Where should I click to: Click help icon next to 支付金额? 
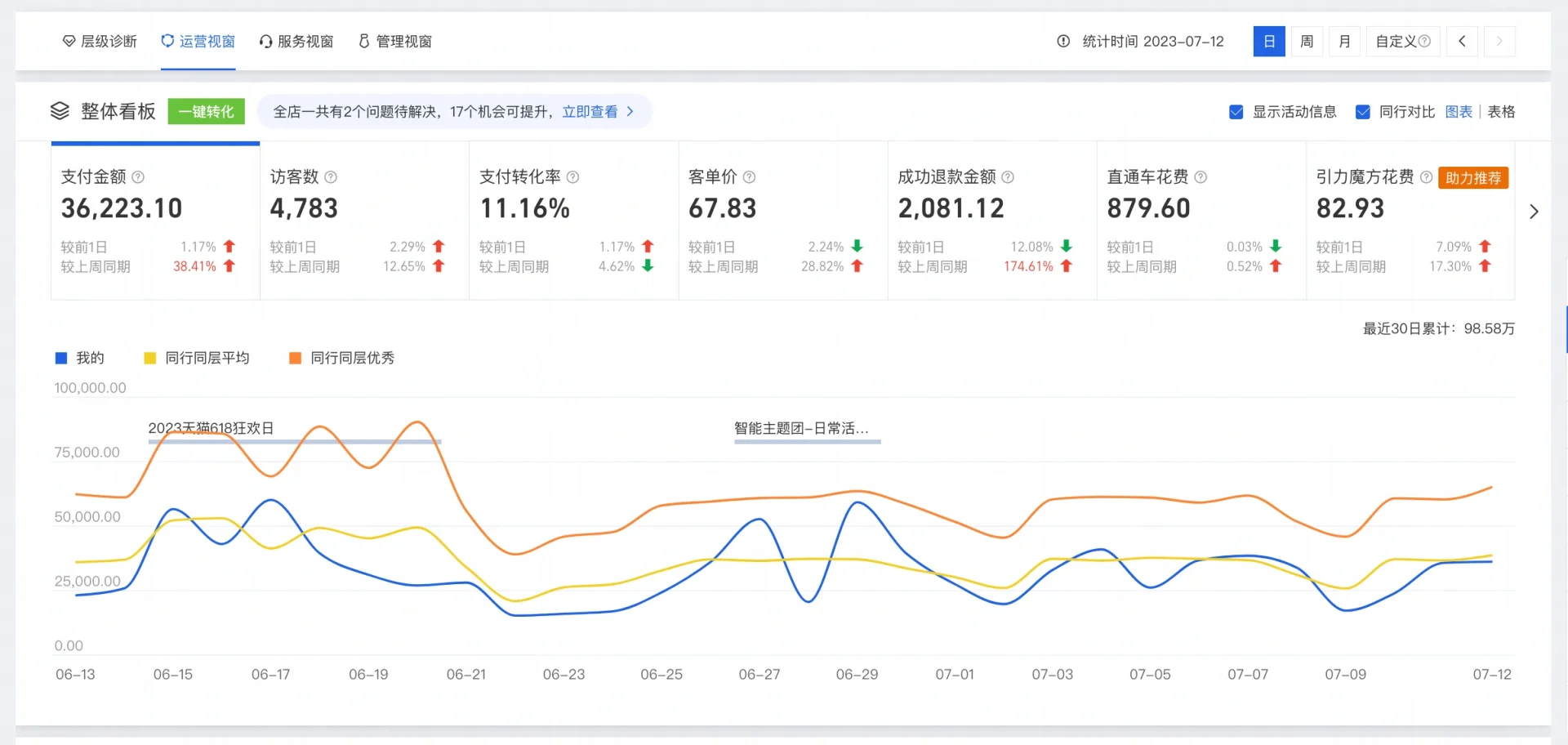pos(138,176)
